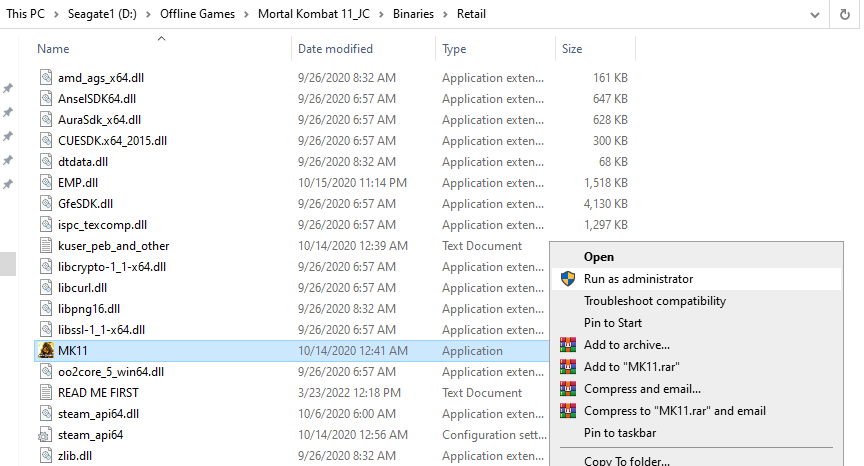Image resolution: width=864 pixels, height=466 pixels.
Task: Choose Add to archive...
Action: (696, 345)
